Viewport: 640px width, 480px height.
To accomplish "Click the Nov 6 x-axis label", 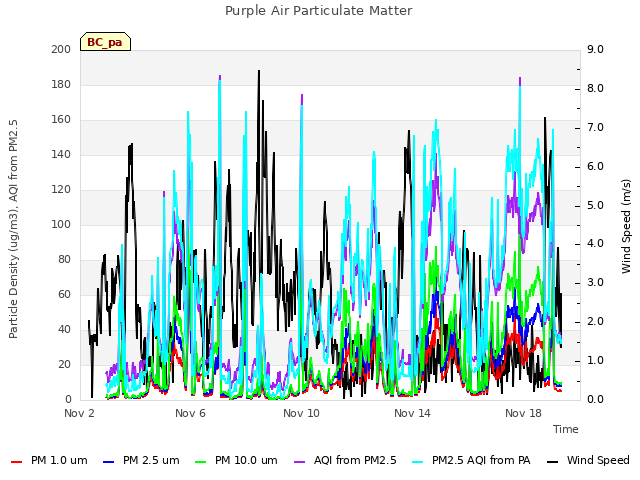I will click(x=190, y=413).
